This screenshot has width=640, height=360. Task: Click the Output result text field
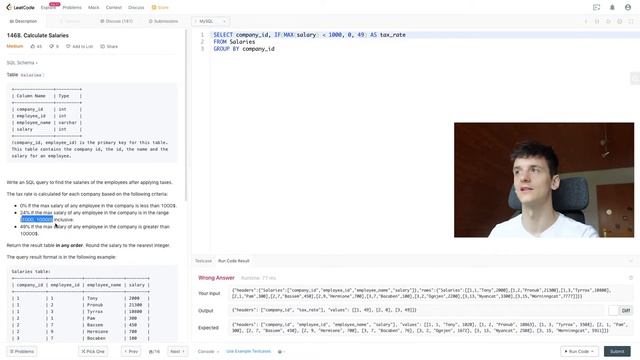pyautogui.click(x=416, y=310)
